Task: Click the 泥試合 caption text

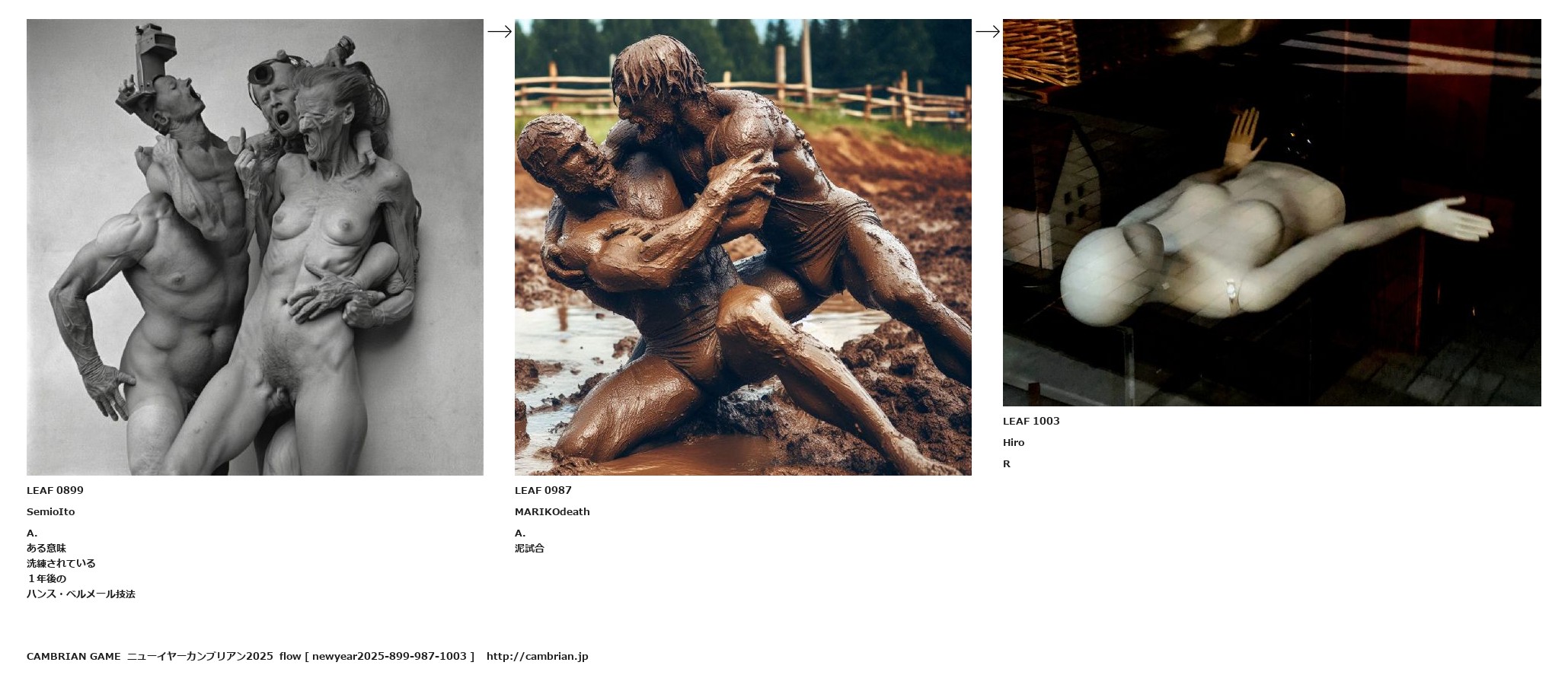Action: 529,548
